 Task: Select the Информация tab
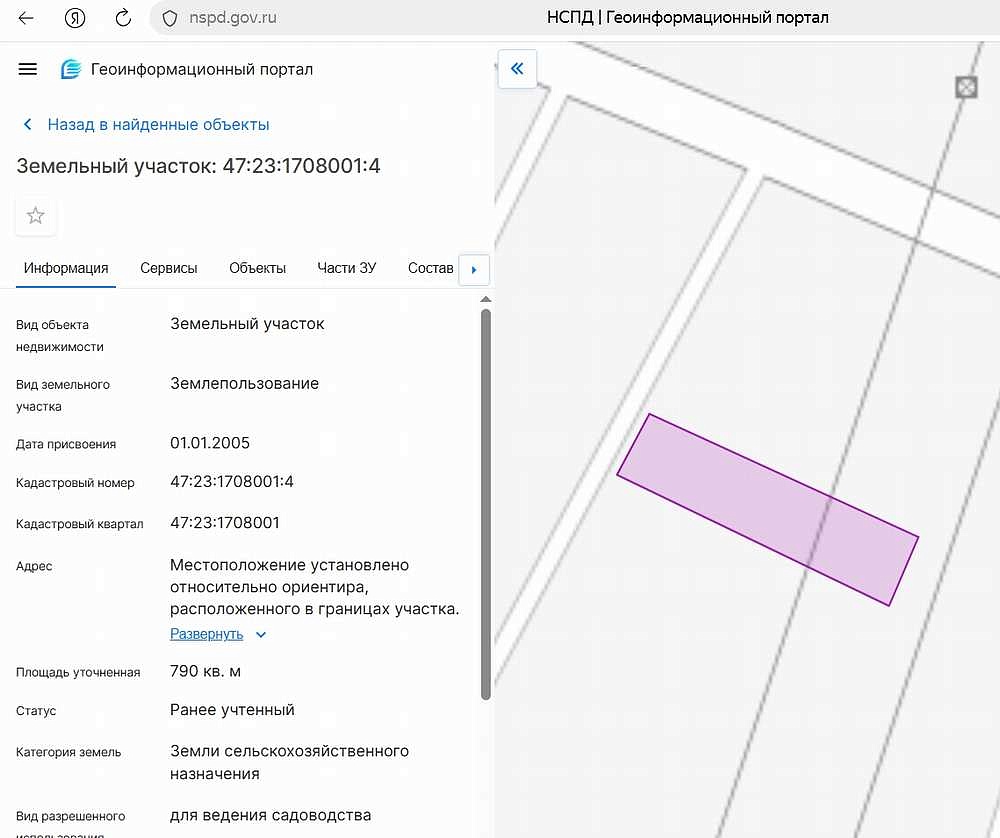pyautogui.click(x=66, y=268)
